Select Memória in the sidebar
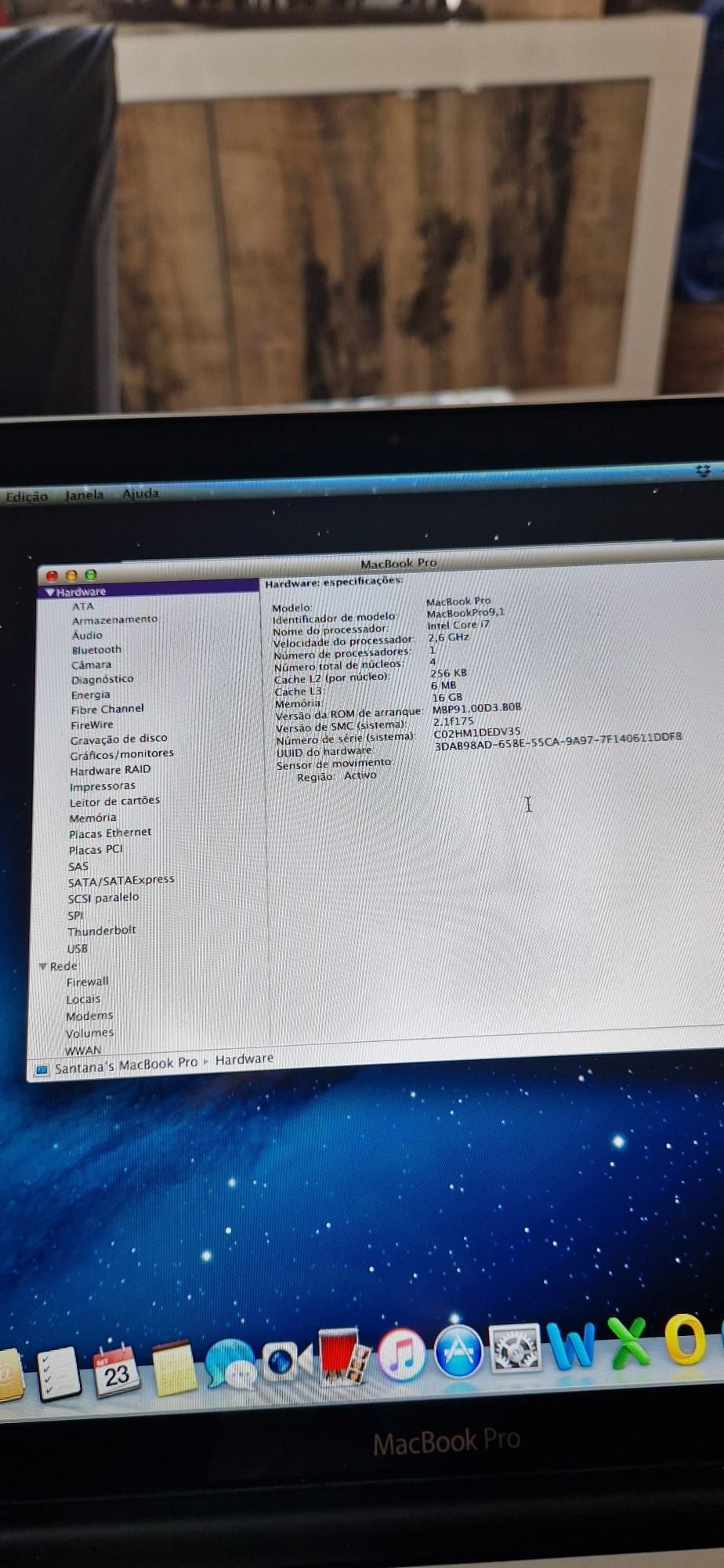 pos(92,818)
